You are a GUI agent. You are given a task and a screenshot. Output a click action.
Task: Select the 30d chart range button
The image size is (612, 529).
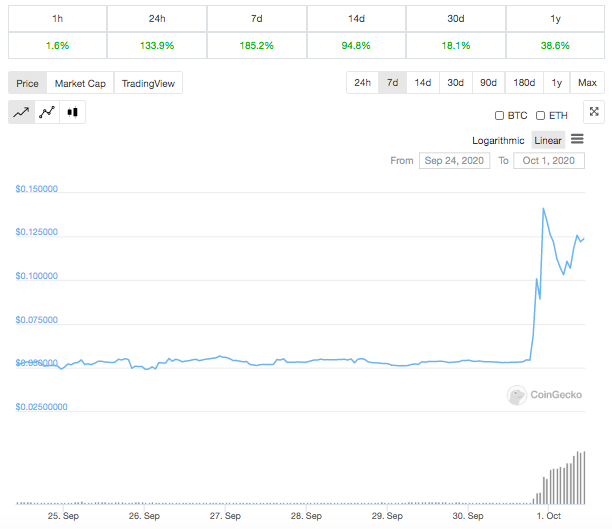tap(455, 83)
